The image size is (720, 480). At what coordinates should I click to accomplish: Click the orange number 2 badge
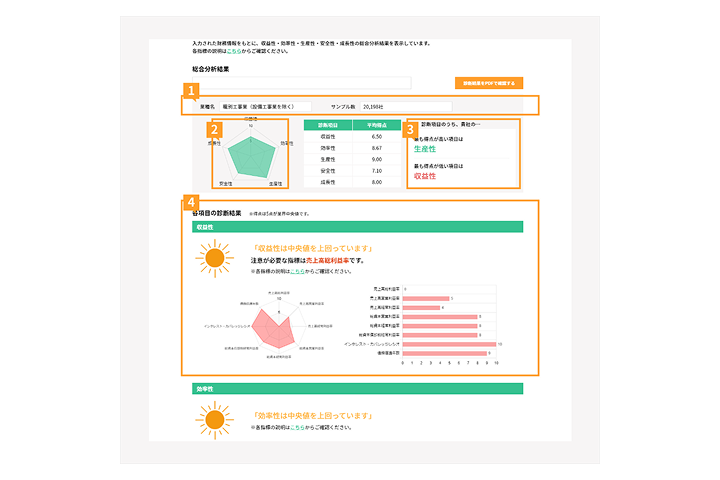[213, 128]
